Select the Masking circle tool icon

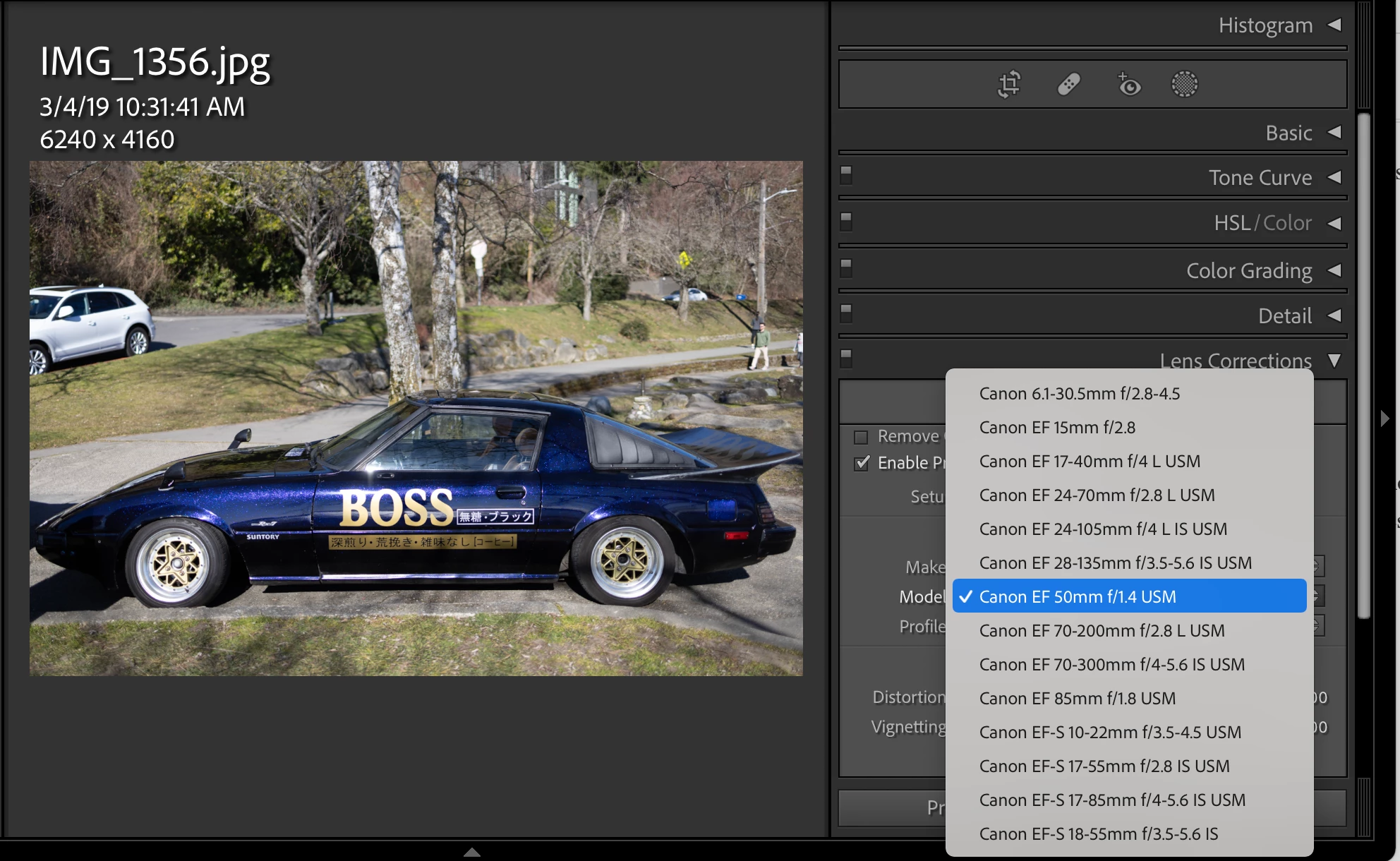point(1184,85)
